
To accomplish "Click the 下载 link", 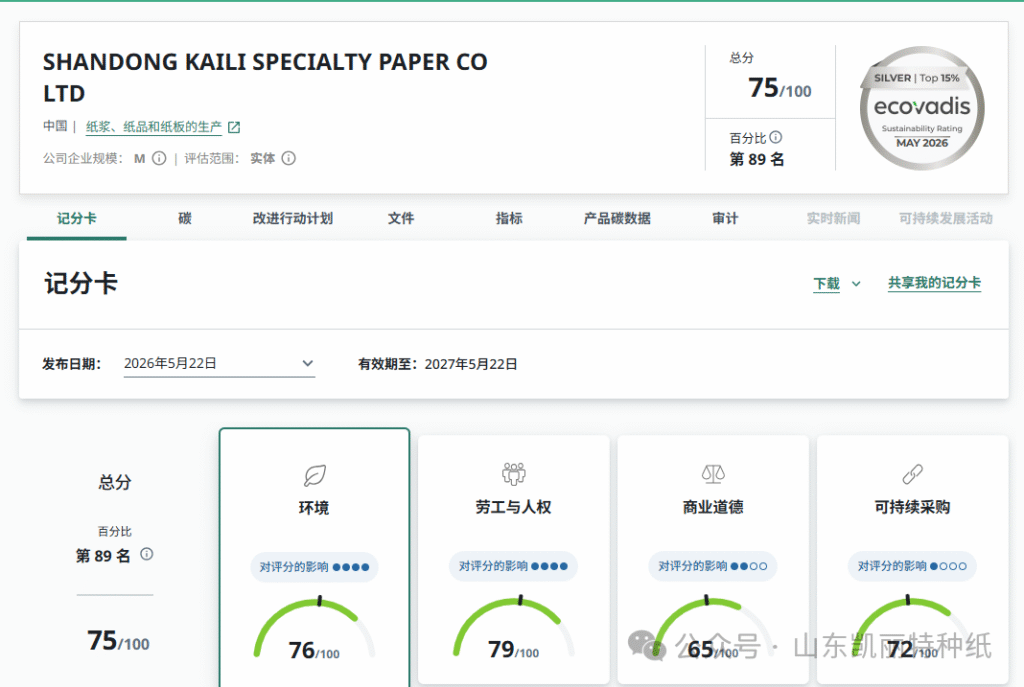I will 826,283.
